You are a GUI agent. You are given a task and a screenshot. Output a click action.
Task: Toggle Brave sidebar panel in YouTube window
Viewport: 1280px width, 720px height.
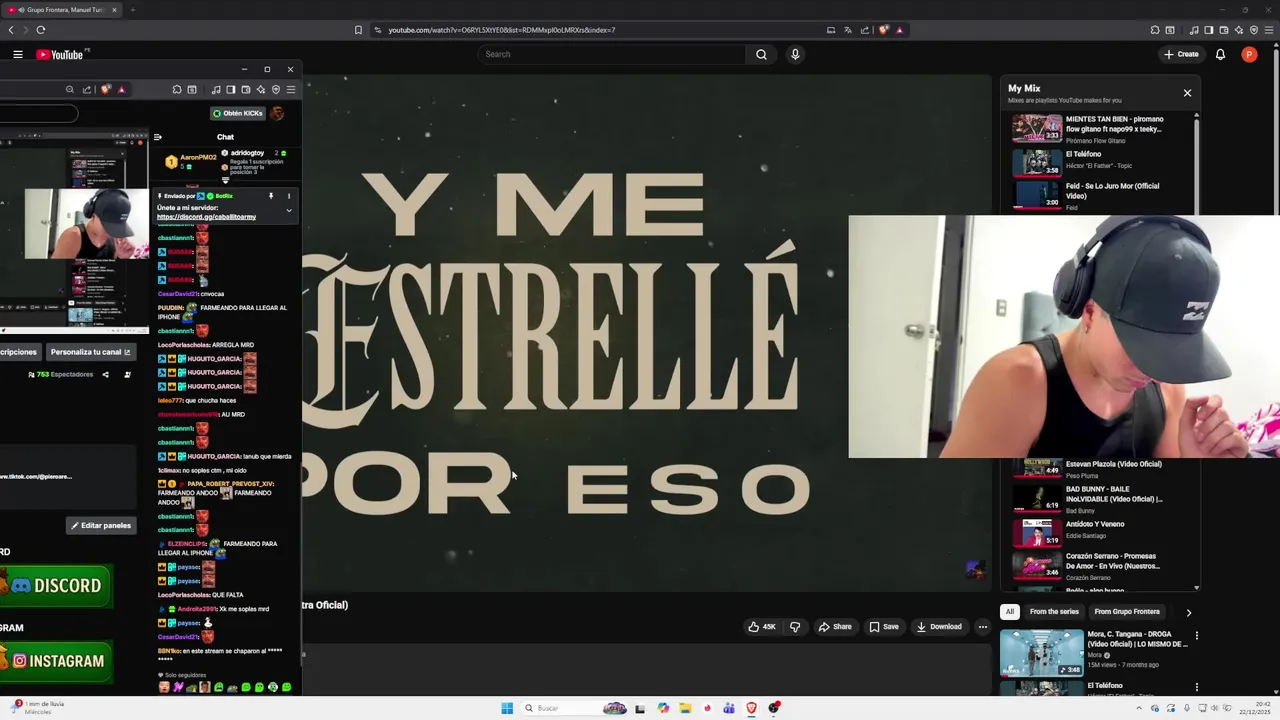pyautogui.click(x=1209, y=30)
